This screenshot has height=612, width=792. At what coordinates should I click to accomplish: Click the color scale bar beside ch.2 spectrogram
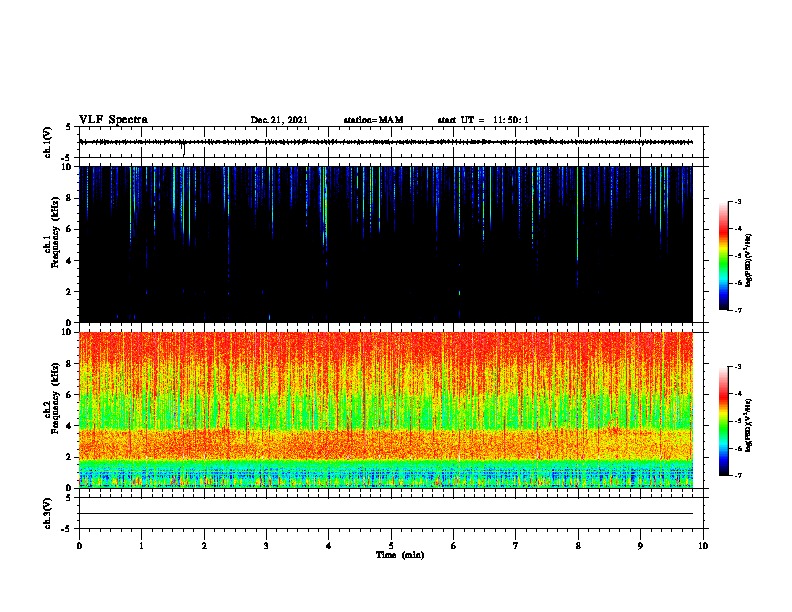[724, 421]
